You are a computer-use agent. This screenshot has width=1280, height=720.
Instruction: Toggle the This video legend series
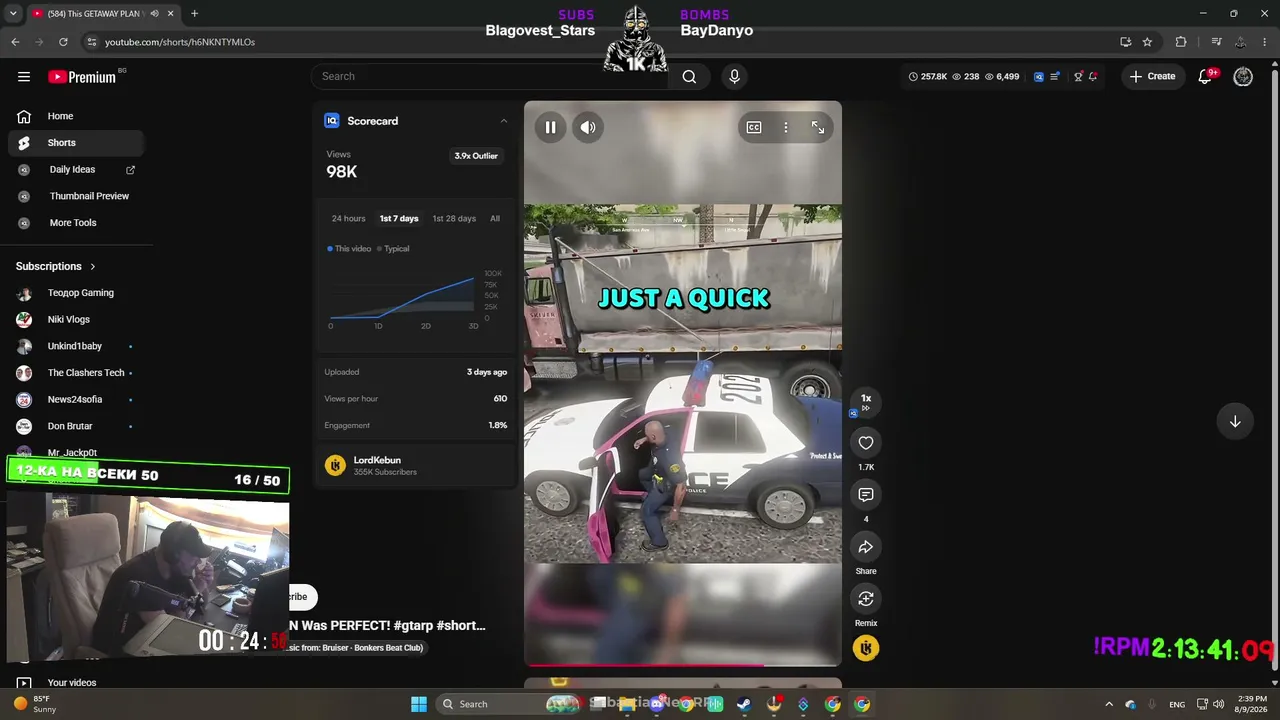(349, 249)
